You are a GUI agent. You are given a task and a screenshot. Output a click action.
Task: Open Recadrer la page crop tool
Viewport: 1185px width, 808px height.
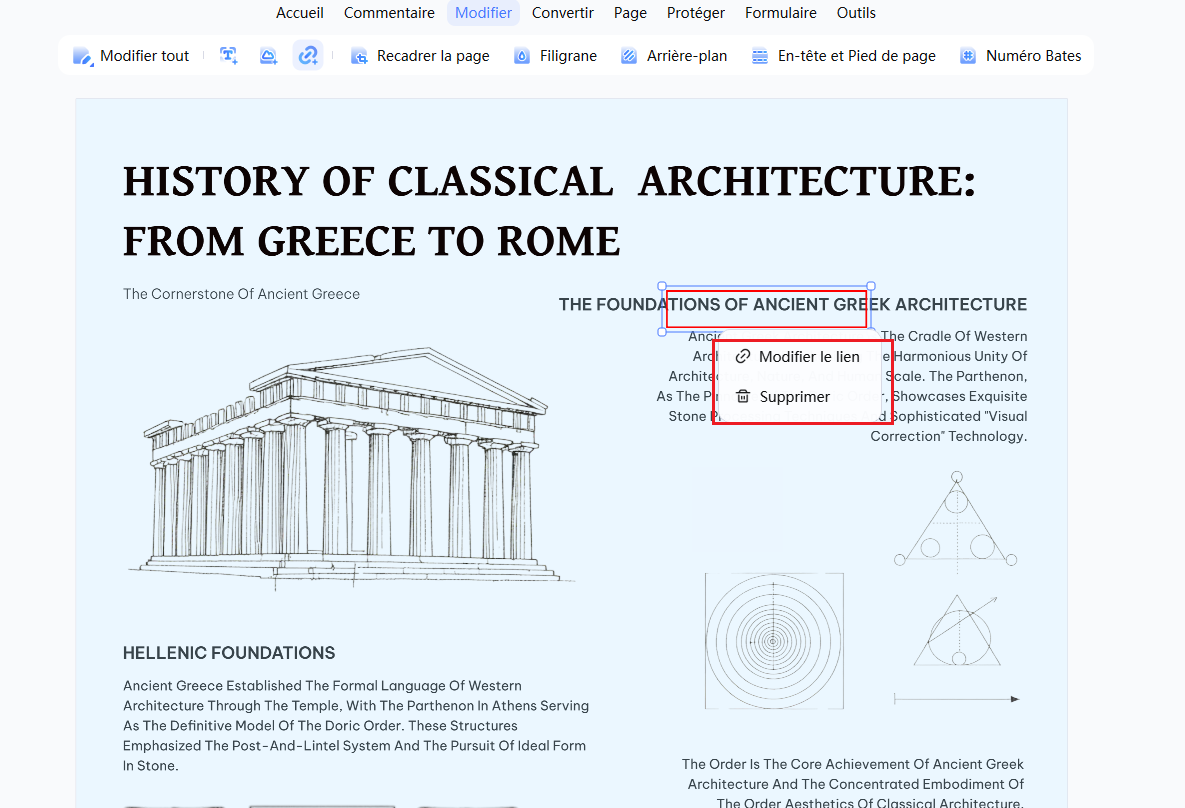[x=420, y=56]
